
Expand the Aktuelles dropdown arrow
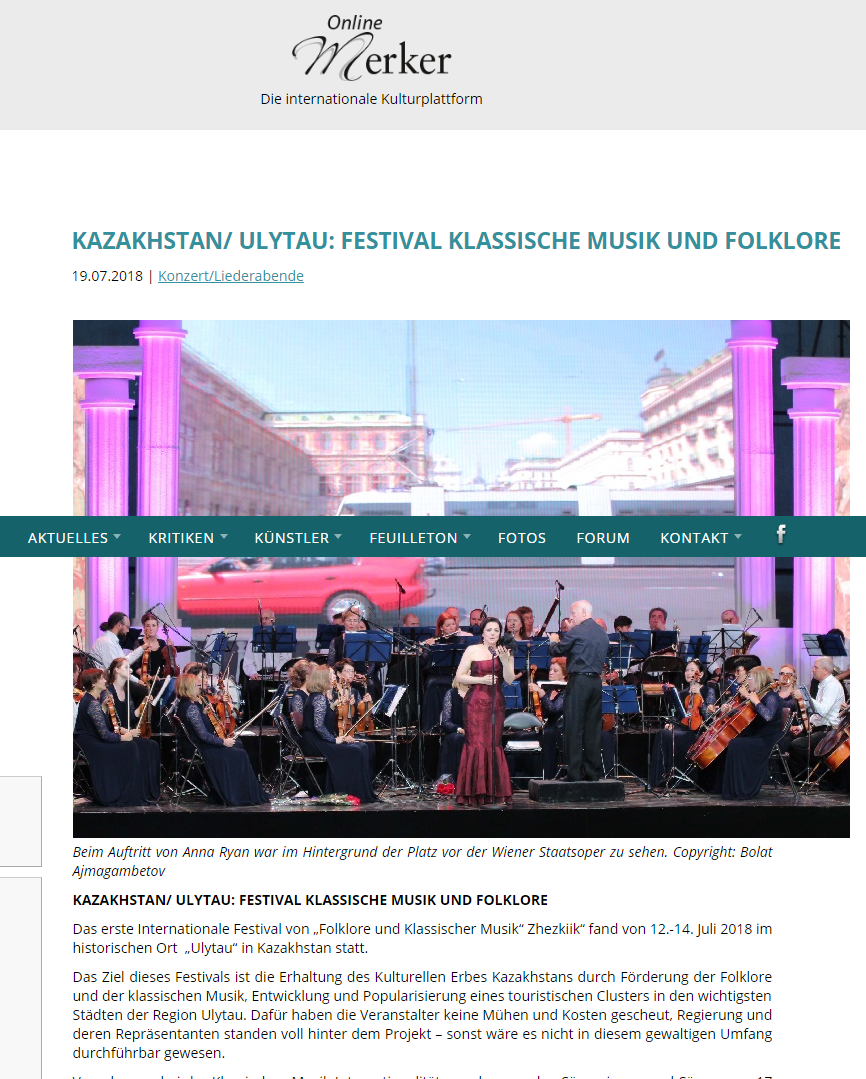click(x=117, y=536)
